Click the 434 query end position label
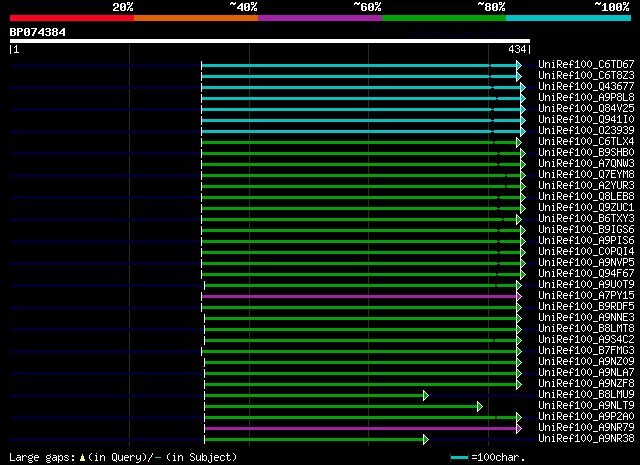The height and width of the screenshot is (465, 640). click(517, 49)
